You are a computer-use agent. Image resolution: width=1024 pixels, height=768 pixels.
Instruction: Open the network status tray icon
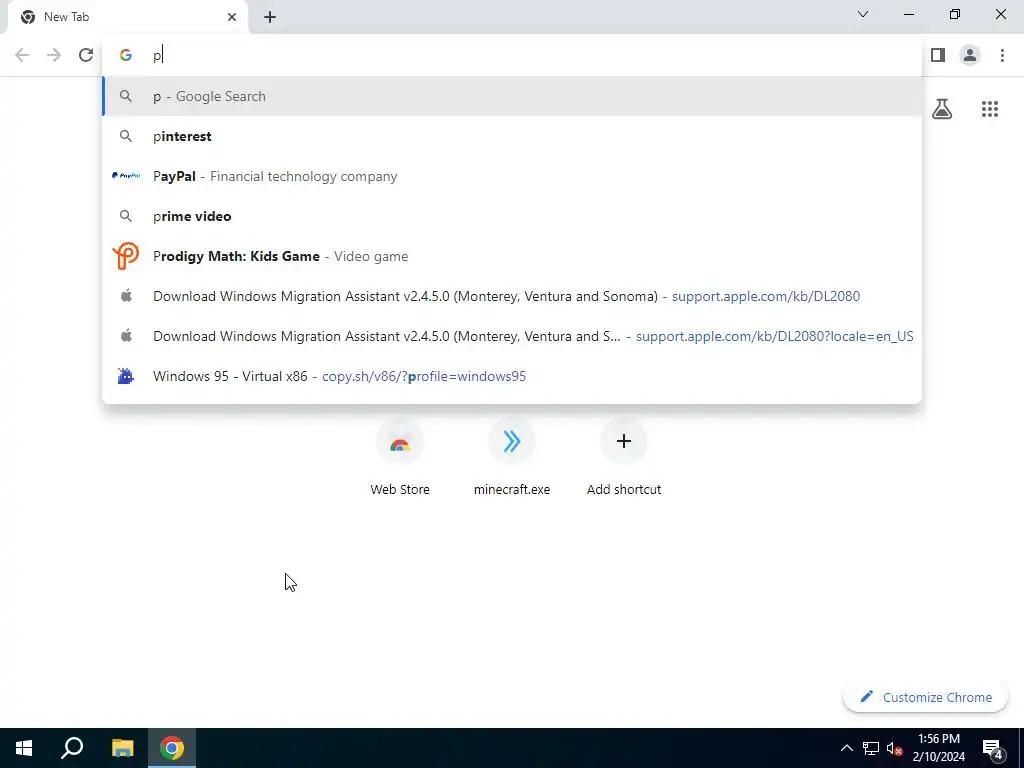[871, 748]
